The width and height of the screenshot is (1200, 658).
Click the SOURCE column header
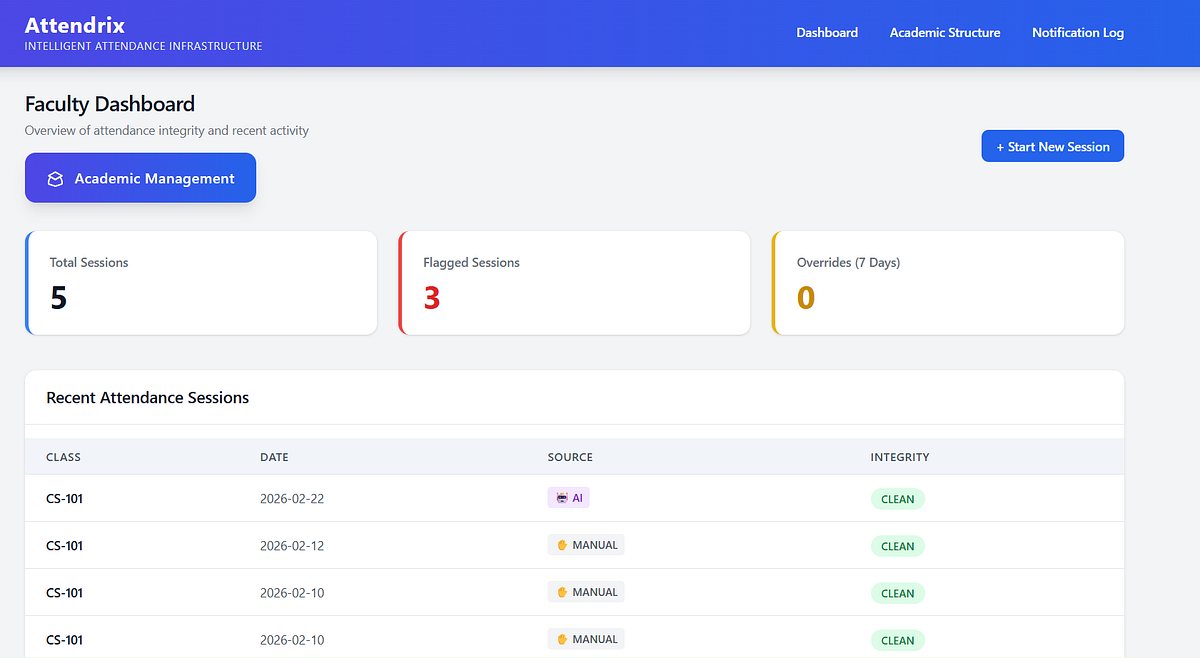[570, 457]
